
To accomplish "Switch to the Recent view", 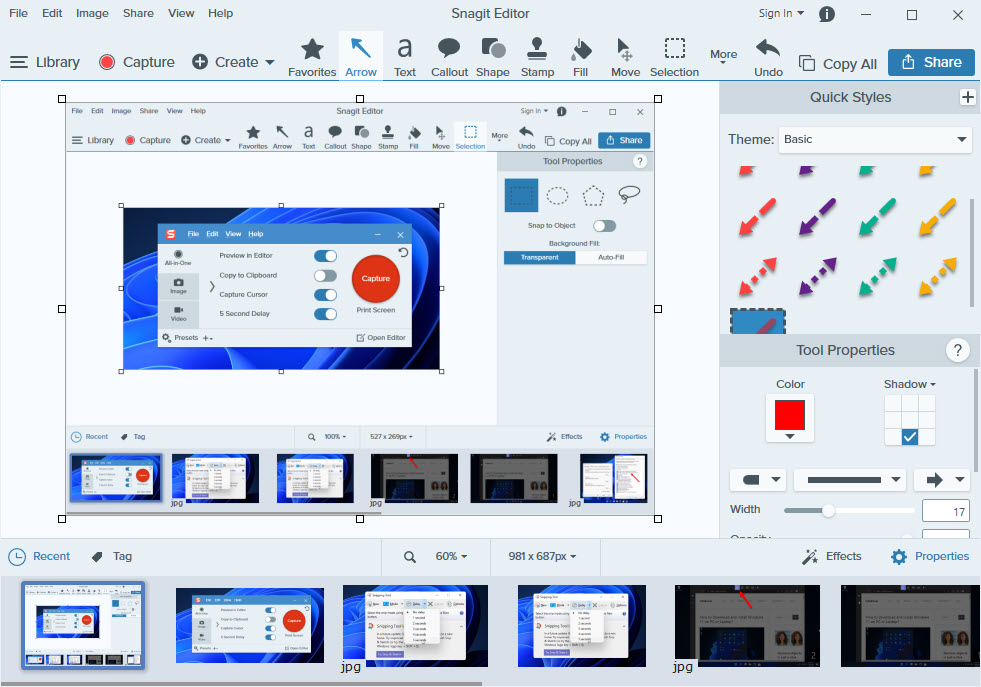I will (x=39, y=556).
